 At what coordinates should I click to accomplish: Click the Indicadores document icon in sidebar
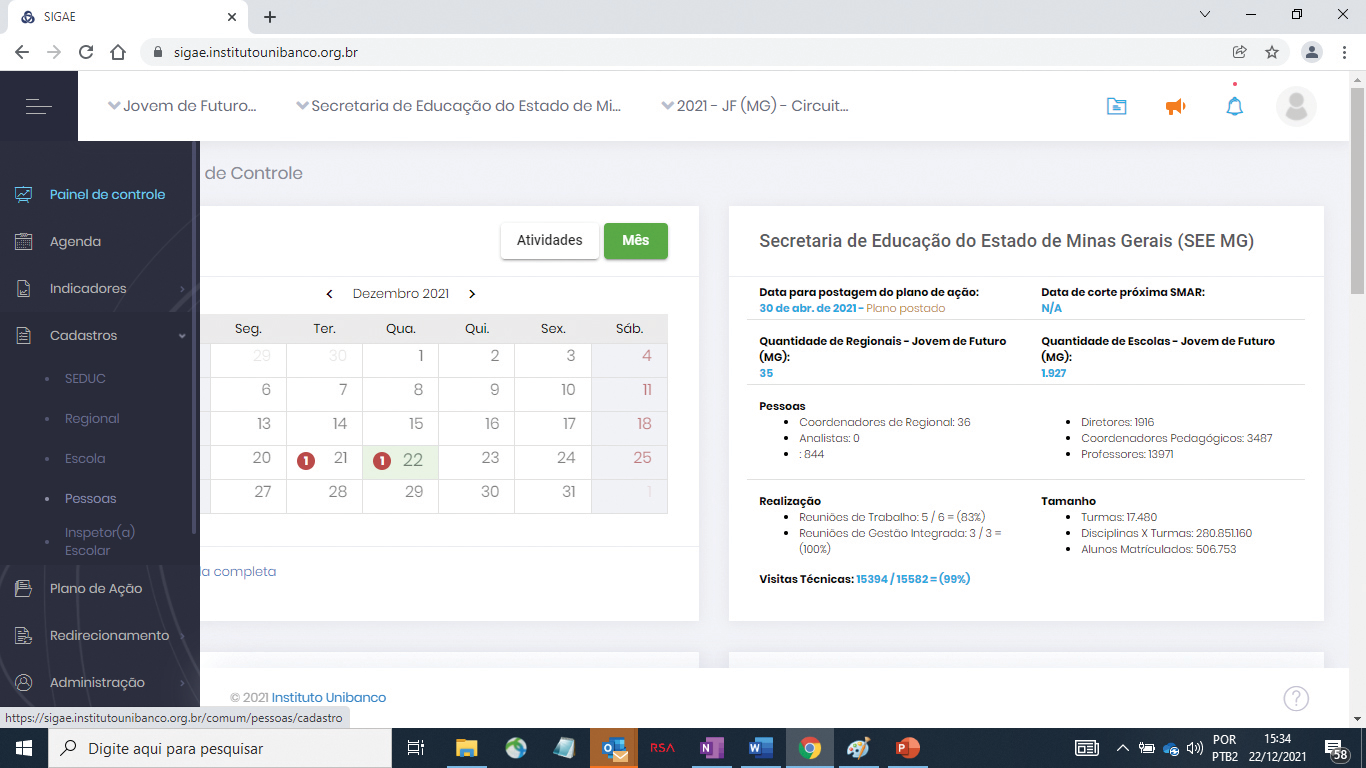(24, 288)
